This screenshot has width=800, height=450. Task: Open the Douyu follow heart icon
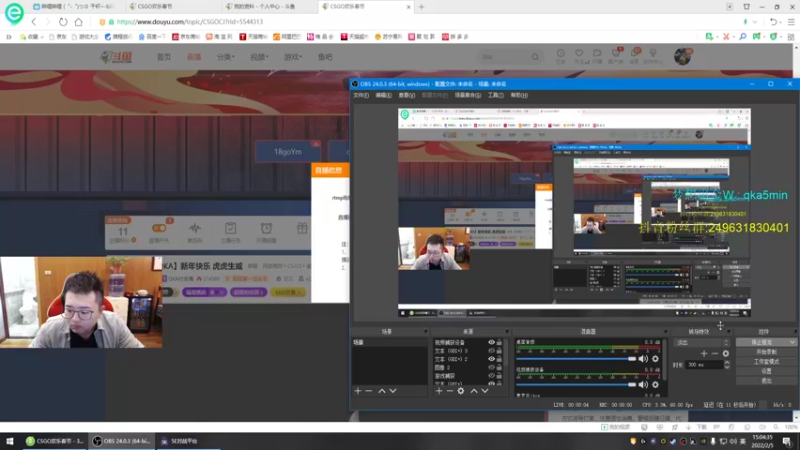[579, 53]
